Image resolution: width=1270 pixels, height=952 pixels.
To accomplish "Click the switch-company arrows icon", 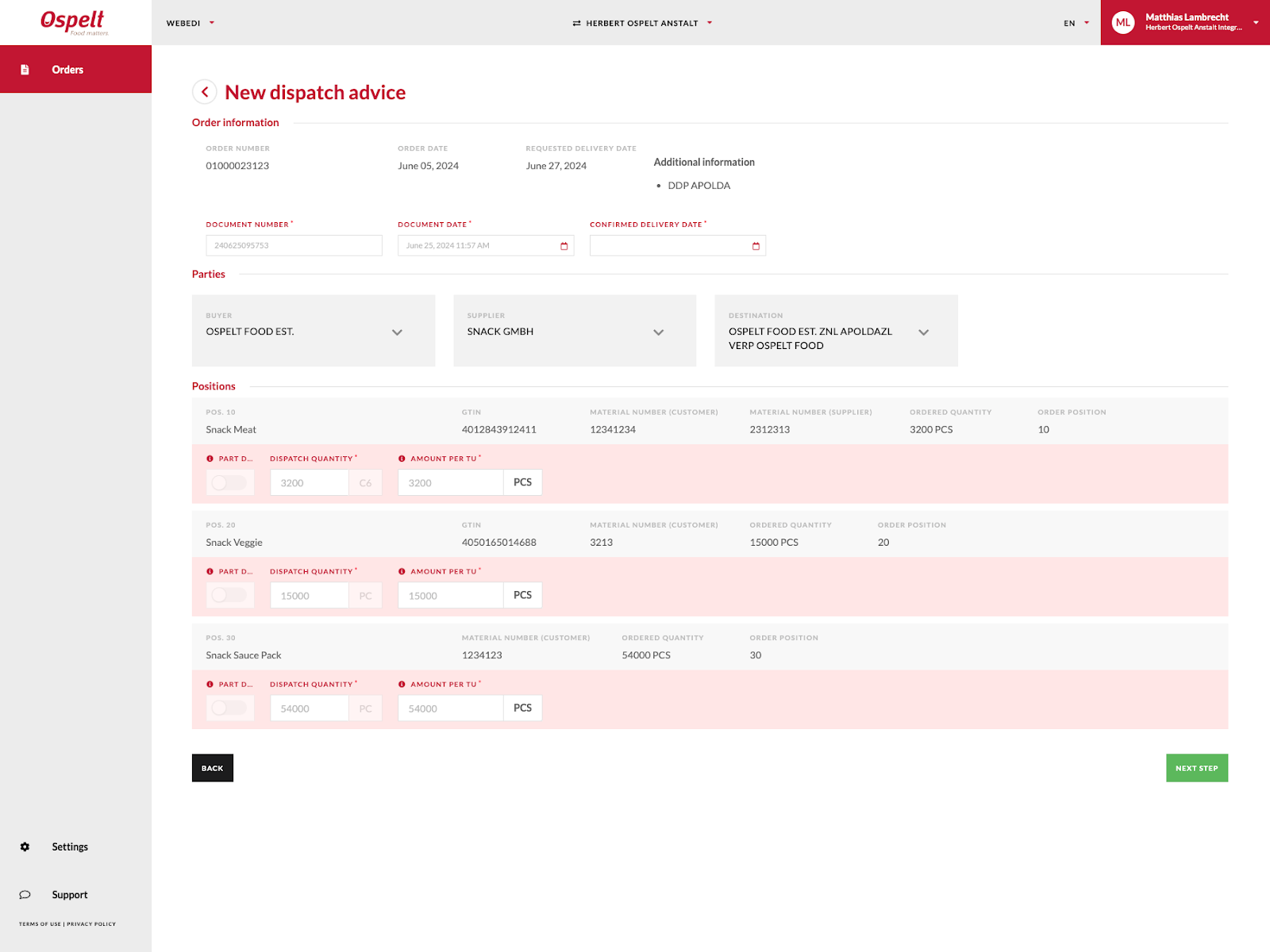I will tap(576, 24).
